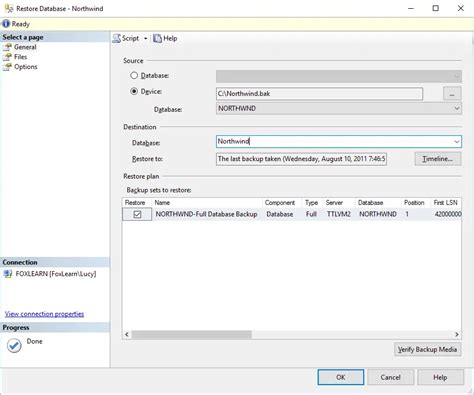This screenshot has height=395, width=474.
Task: Open the Script dropdown arrow
Action: point(145,39)
